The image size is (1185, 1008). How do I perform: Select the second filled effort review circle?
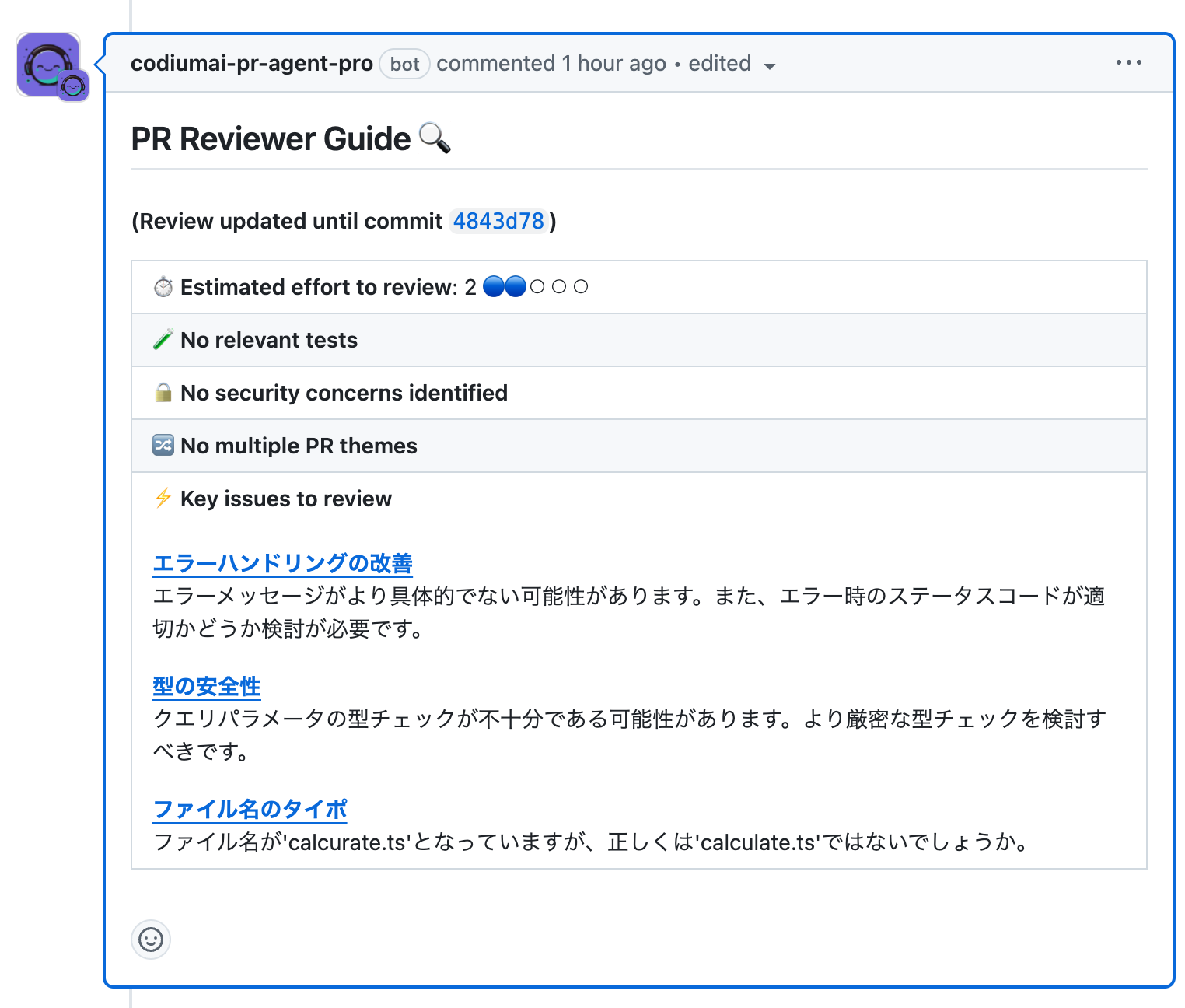[514, 286]
